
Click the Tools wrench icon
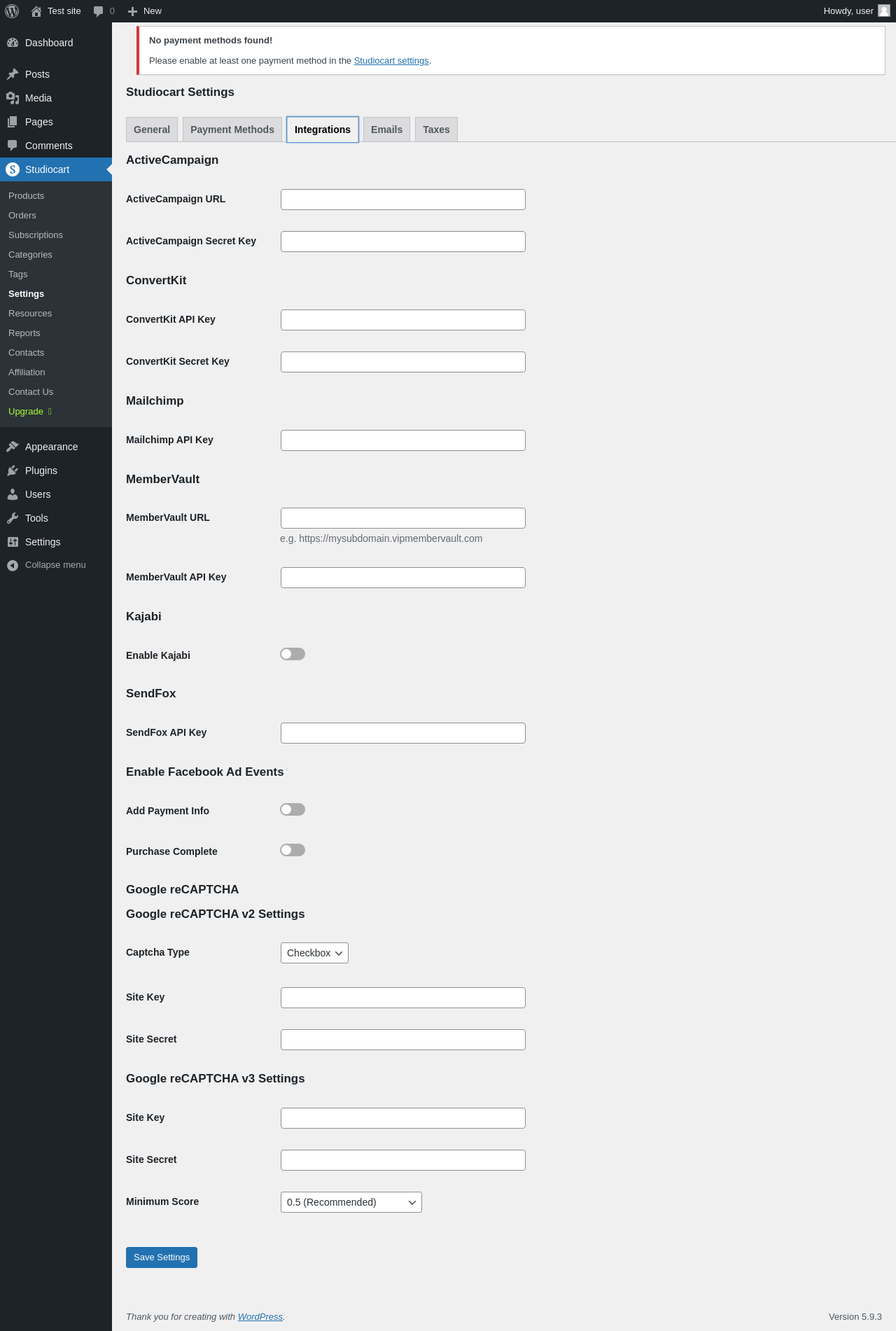click(13, 518)
